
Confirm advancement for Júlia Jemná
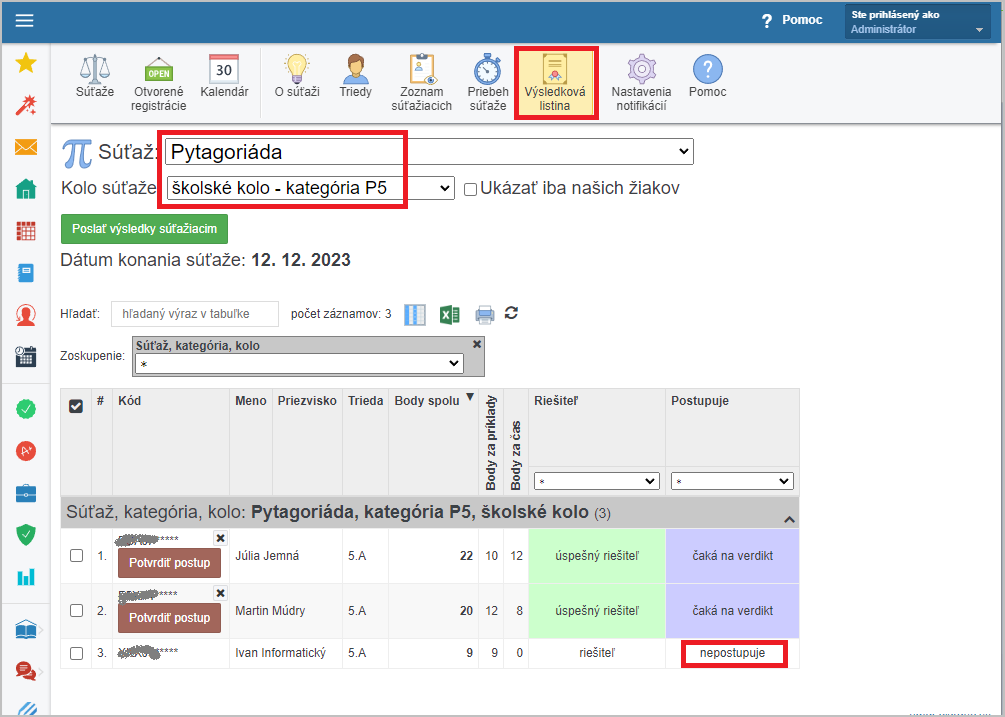[169, 563]
